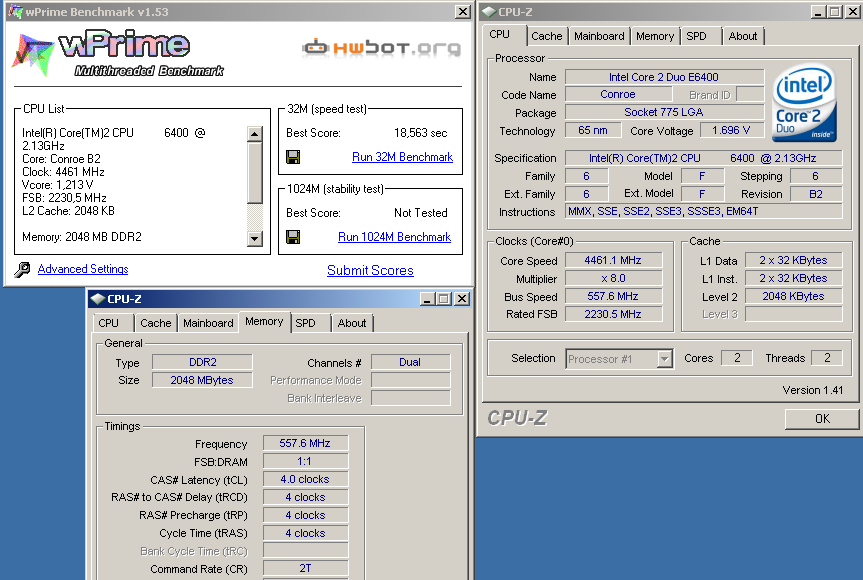
Task: Click the Submit Scores link
Action: coord(370,270)
